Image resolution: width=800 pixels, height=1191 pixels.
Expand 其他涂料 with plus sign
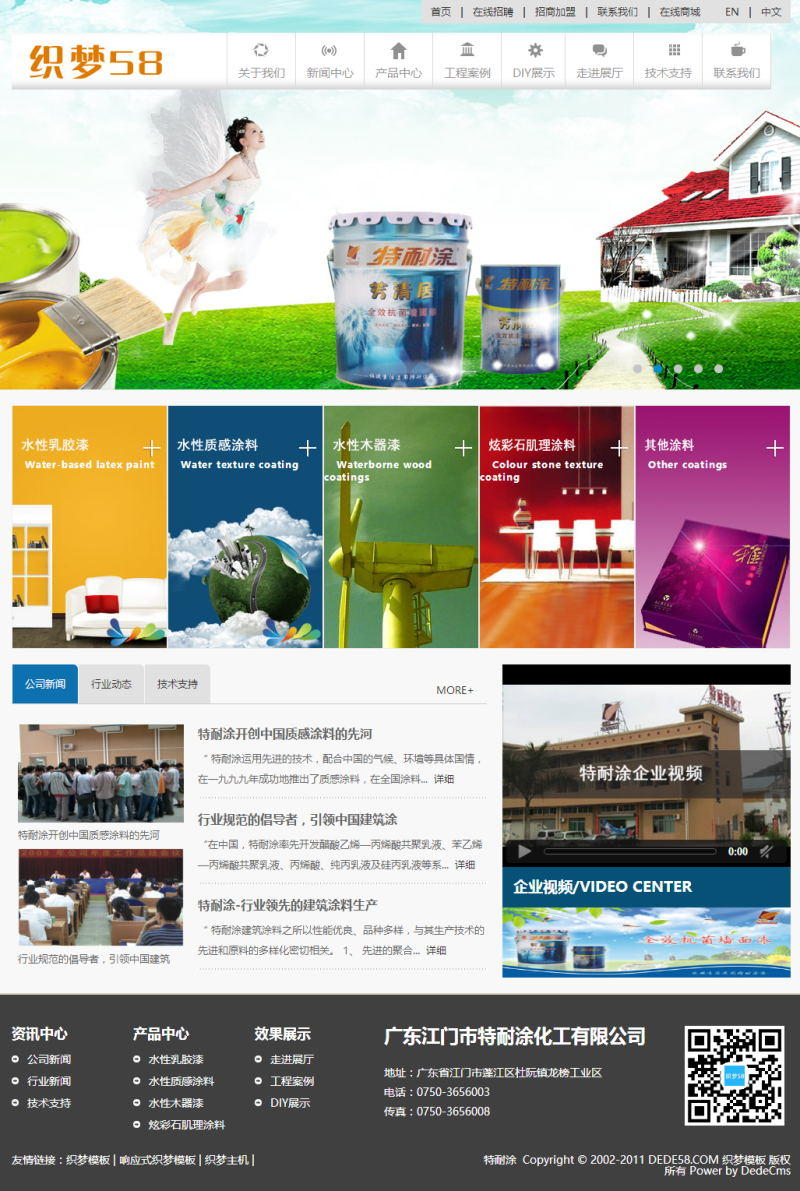tap(774, 448)
